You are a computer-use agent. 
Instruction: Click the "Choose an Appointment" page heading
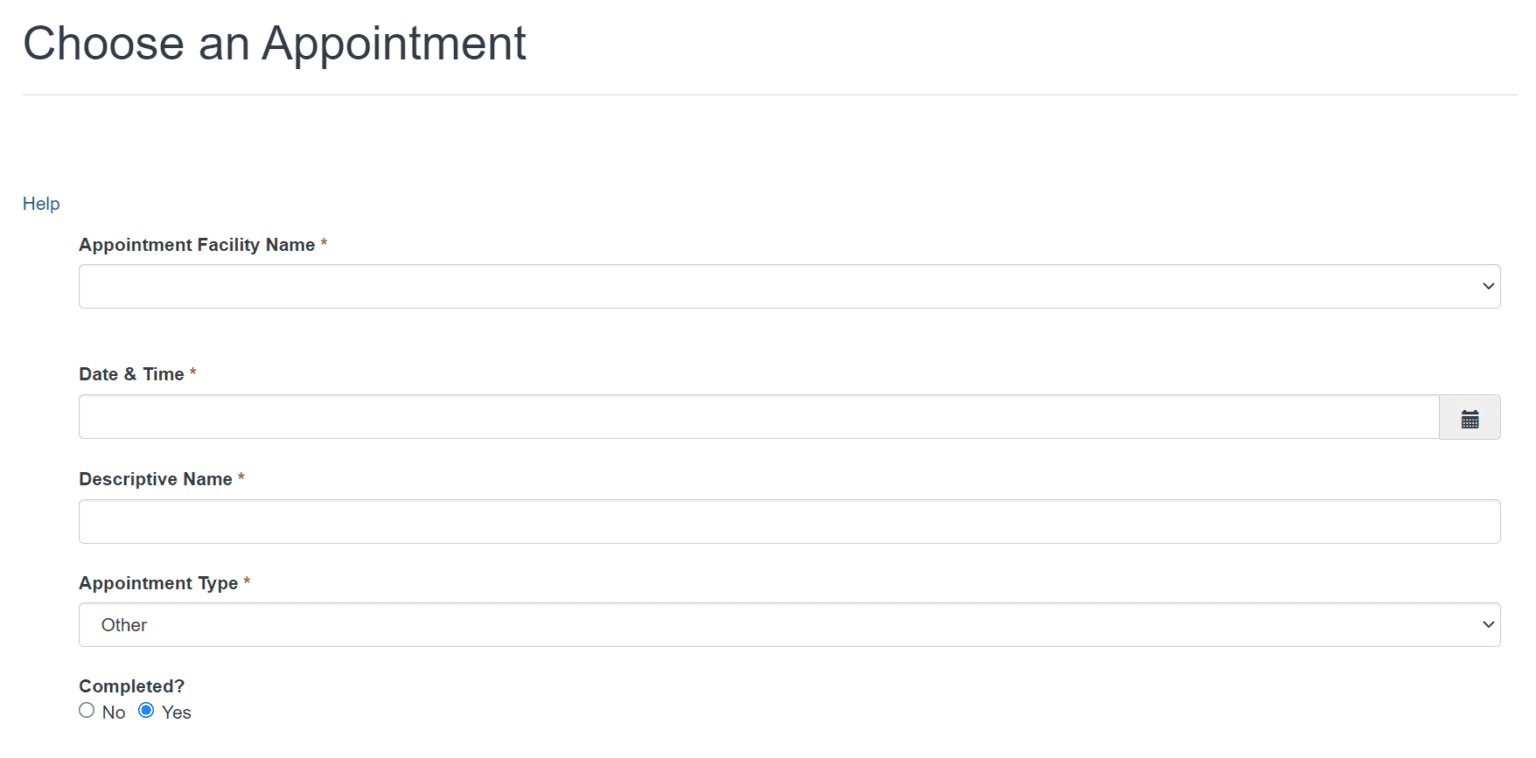(274, 44)
